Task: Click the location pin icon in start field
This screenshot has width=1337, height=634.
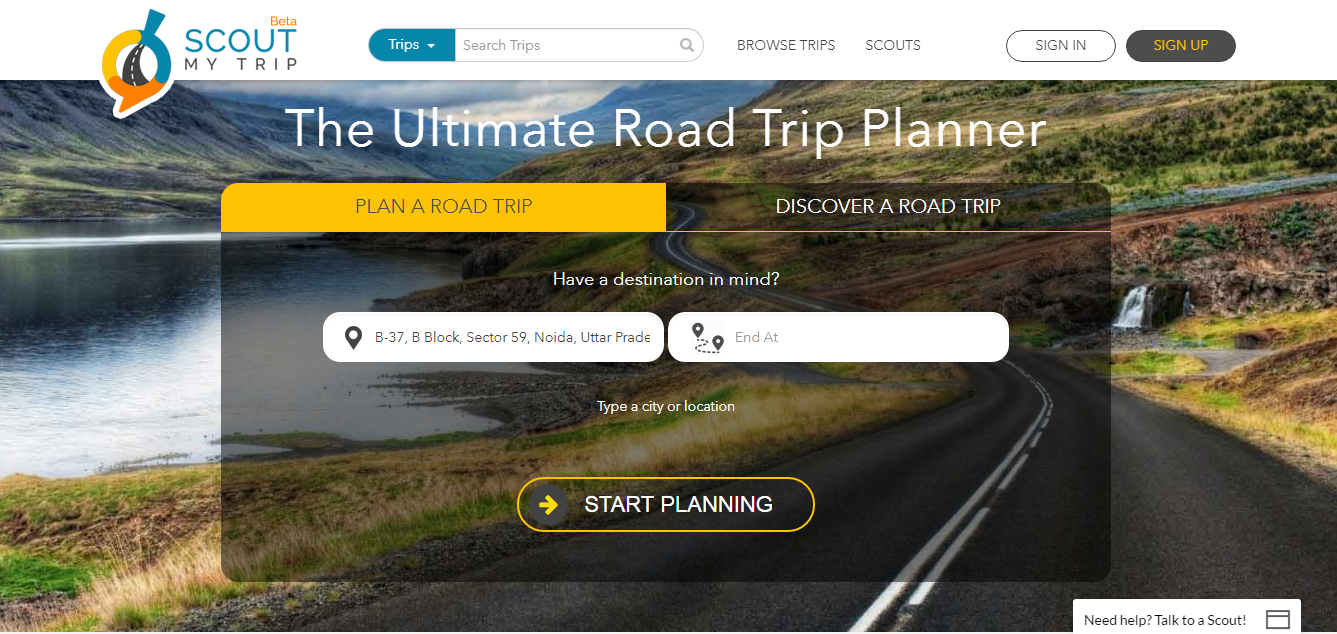Action: 353,338
